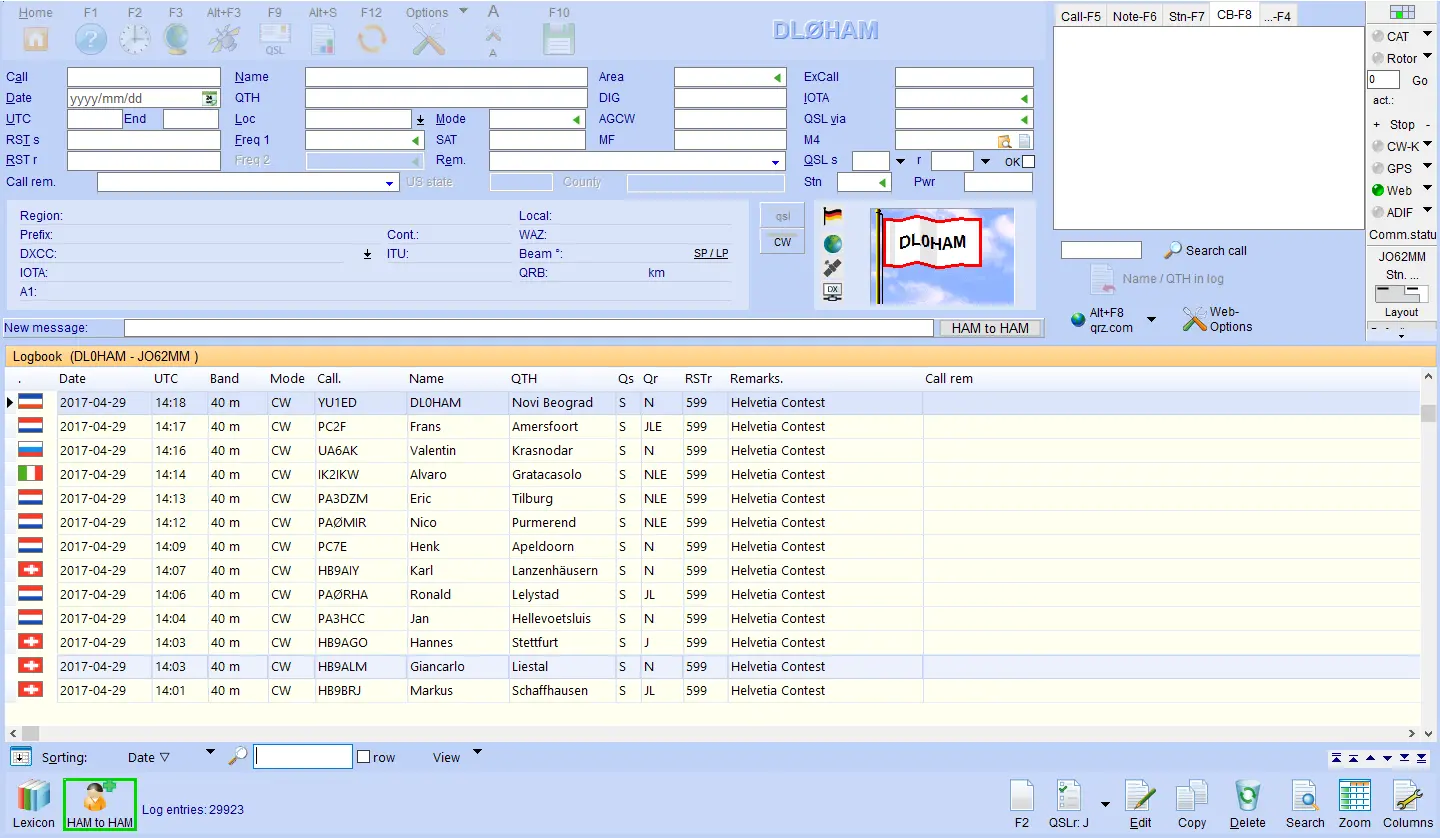Open the F2 clock icon

click(134, 39)
